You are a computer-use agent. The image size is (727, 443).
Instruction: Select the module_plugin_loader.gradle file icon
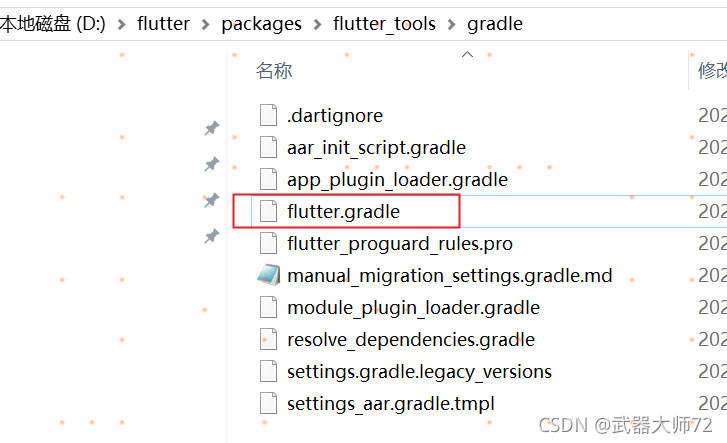(268, 308)
